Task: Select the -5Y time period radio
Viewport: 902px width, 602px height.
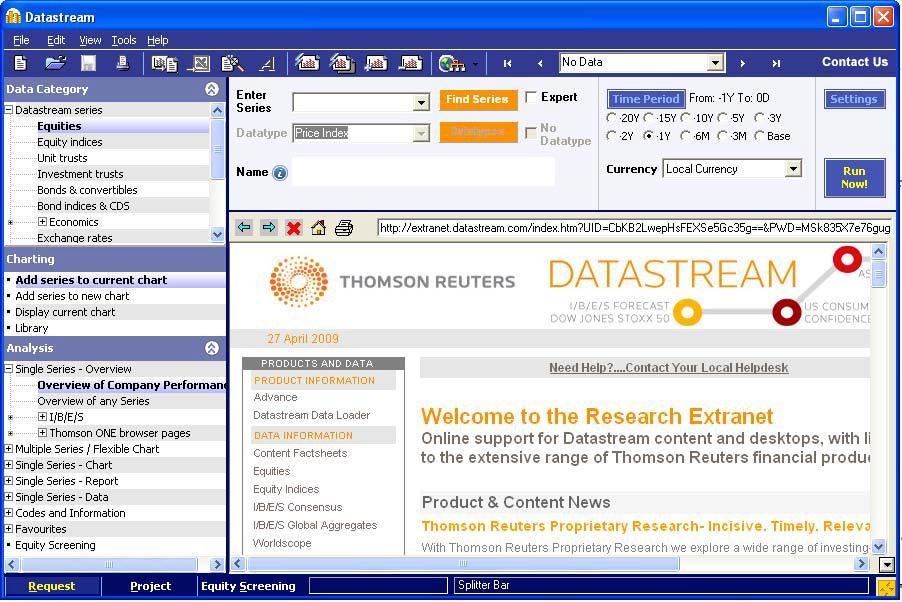Action: point(723,117)
